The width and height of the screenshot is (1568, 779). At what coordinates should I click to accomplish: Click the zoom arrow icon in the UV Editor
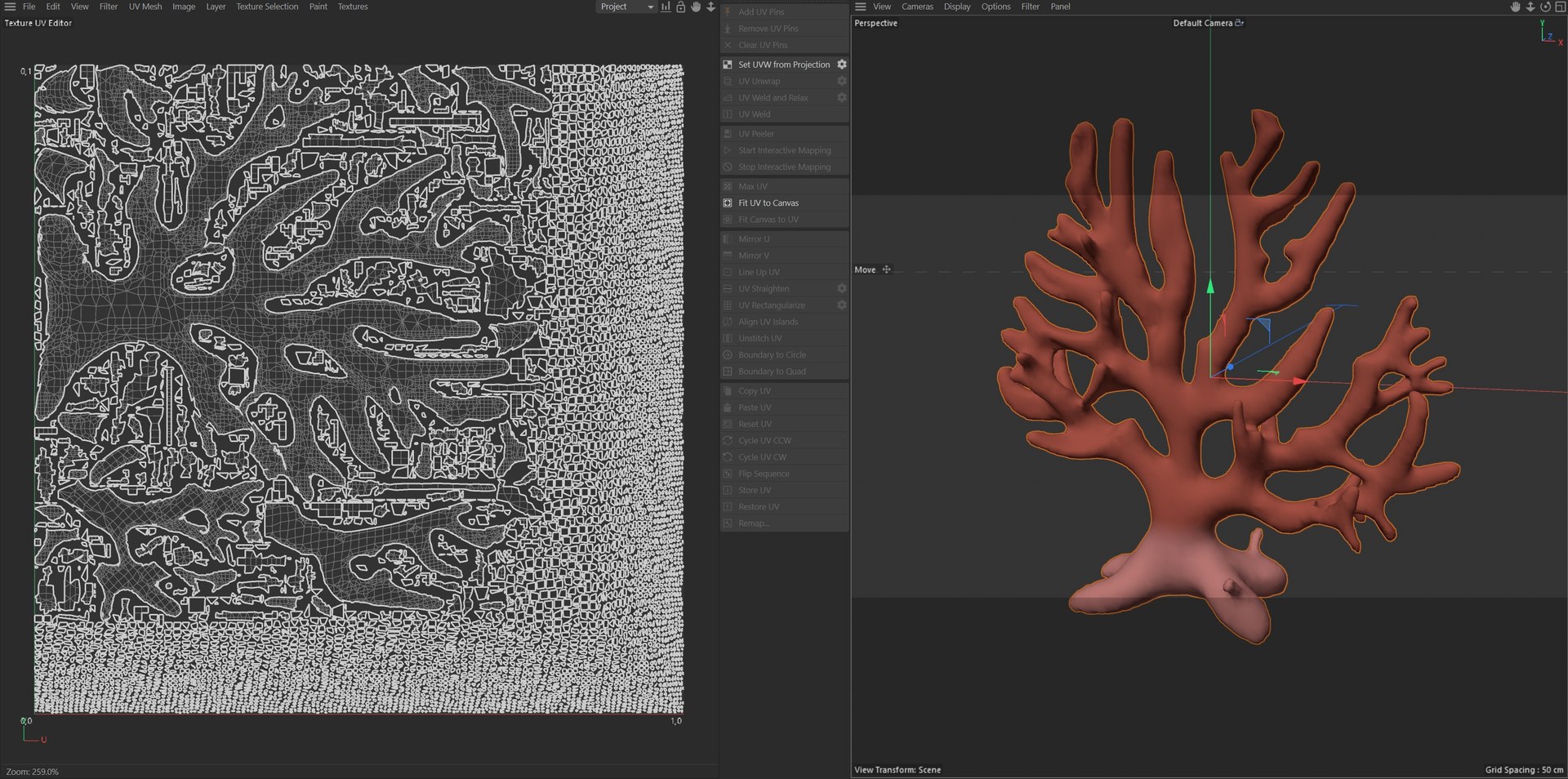pyautogui.click(x=710, y=7)
